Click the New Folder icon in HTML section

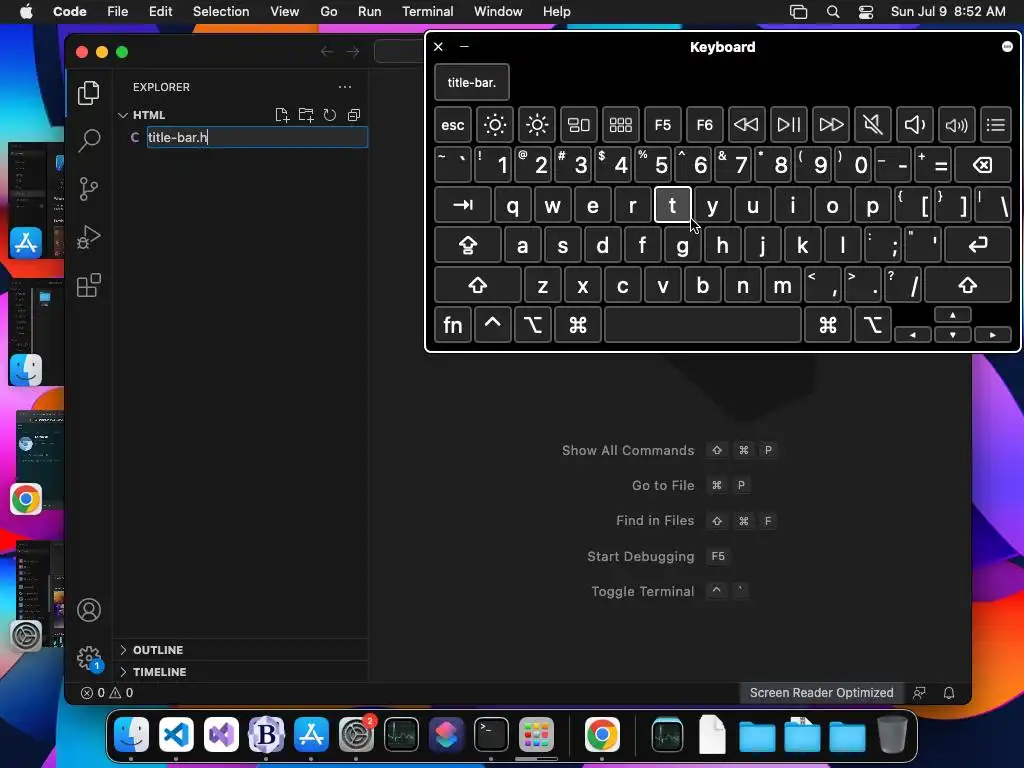pyautogui.click(x=306, y=115)
